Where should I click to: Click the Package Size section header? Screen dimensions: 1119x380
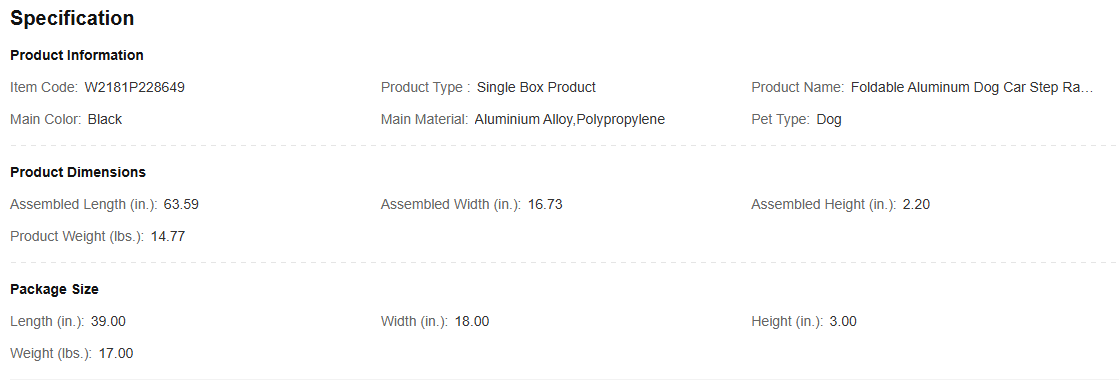54,290
